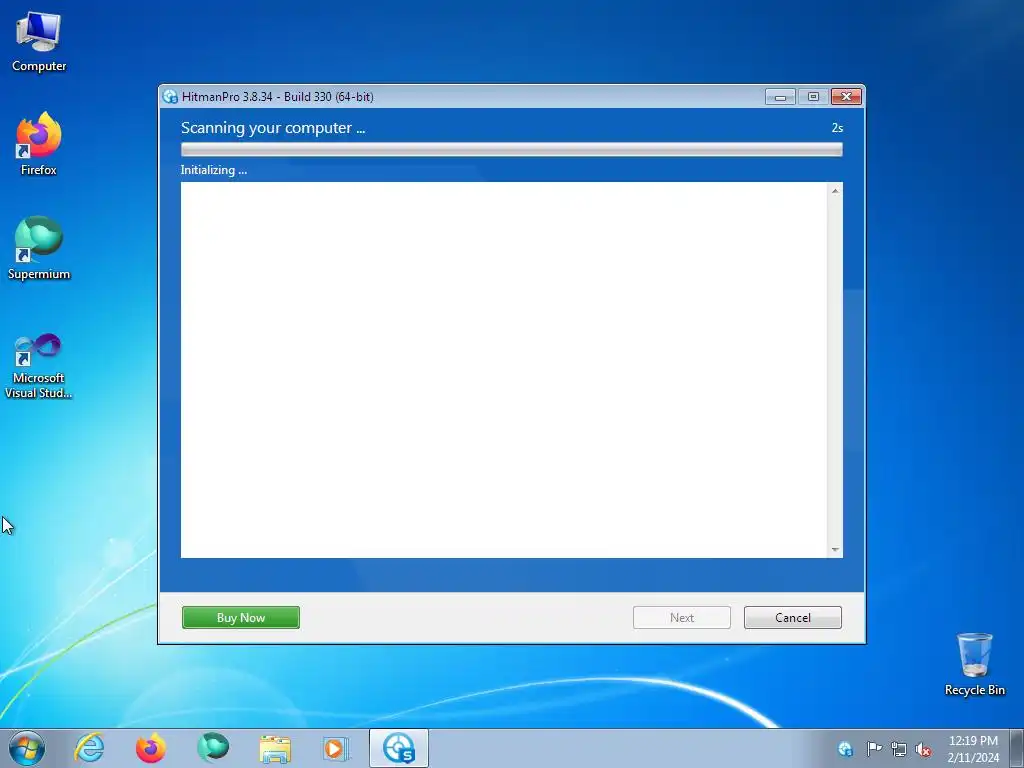Click the HitmanPro title bar app icon
Screen dimensions: 1024x768
click(x=170, y=97)
